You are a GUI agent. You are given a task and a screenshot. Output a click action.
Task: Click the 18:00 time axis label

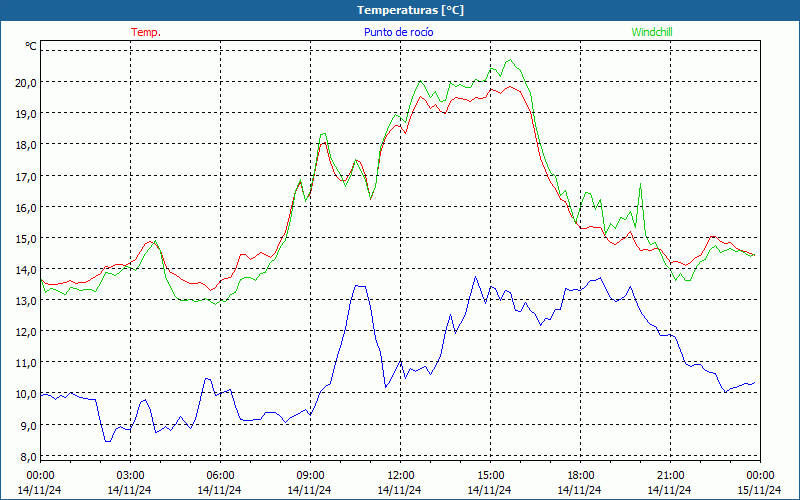pyautogui.click(x=580, y=476)
